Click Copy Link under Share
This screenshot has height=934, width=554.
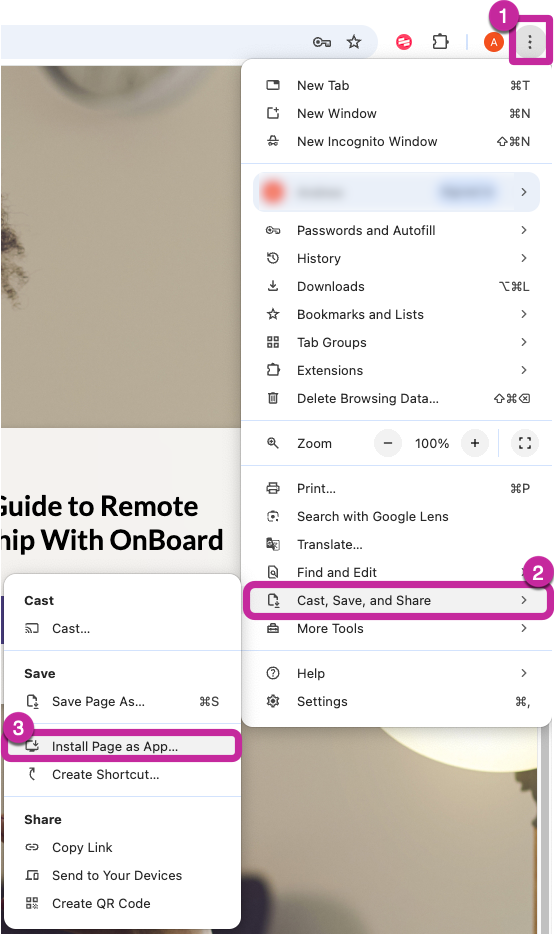pyautogui.click(x=121, y=848)
